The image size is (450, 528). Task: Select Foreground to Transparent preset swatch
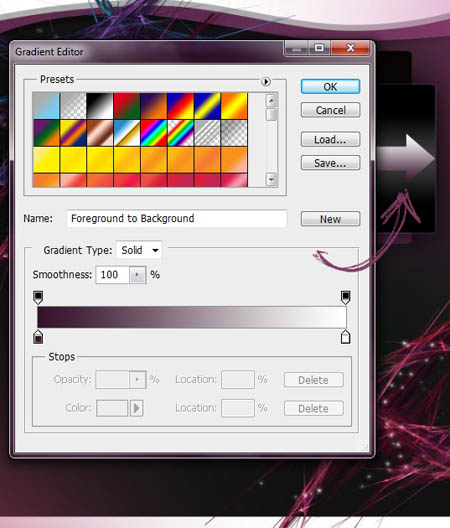pos(73,106)
